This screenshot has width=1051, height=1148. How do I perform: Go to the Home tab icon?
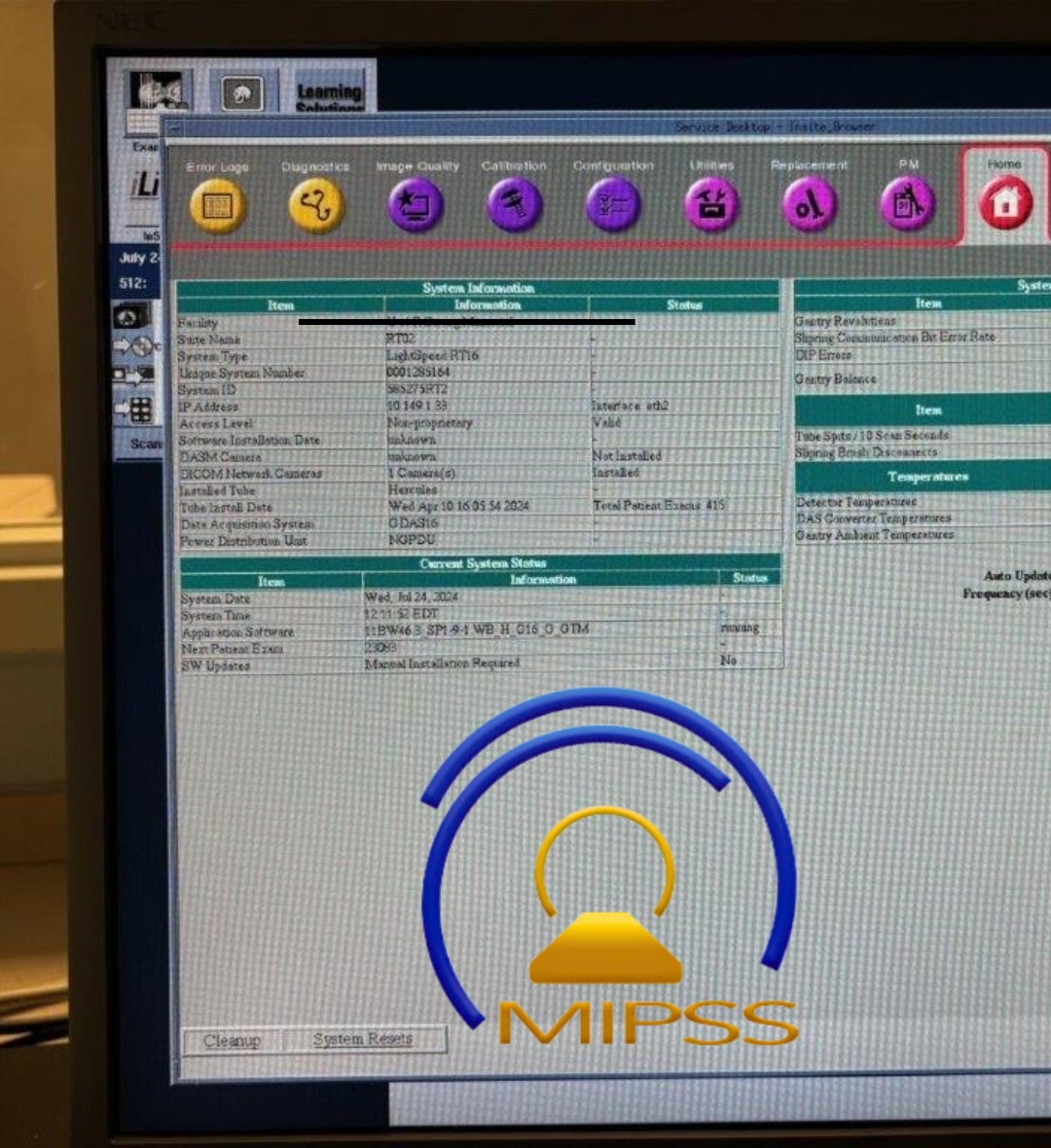1005,202
